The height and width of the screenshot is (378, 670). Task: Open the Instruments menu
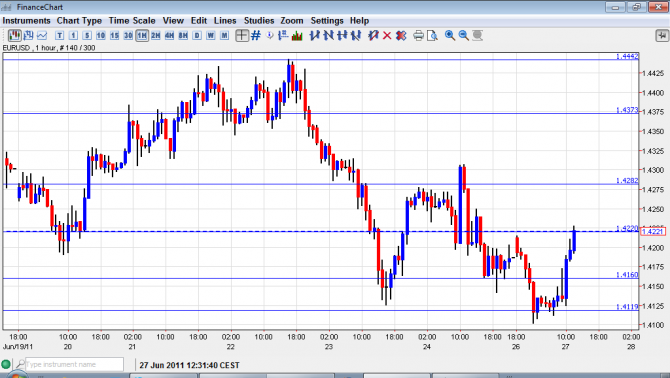click(x=26, y=21)
